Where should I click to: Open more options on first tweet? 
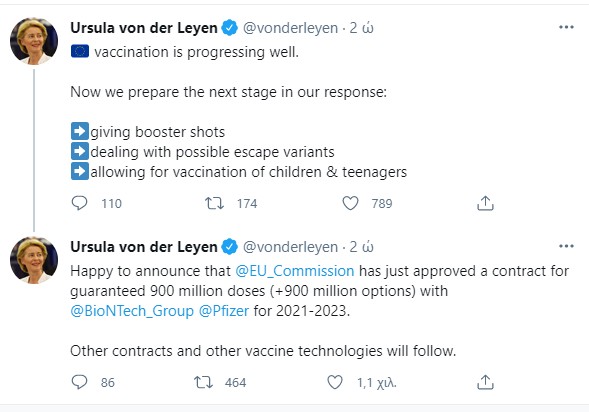[x=566, y=27]
